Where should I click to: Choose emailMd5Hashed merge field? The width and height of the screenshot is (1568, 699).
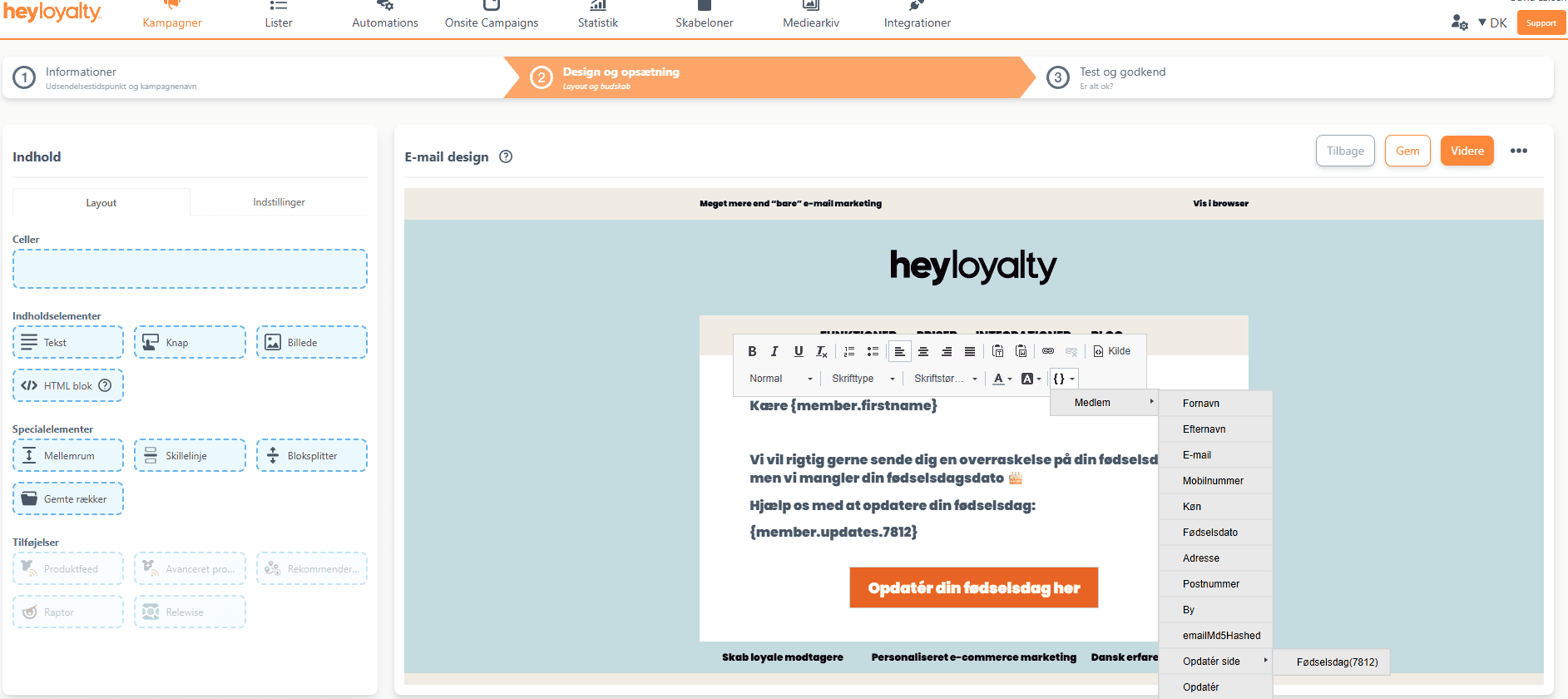1215,636
